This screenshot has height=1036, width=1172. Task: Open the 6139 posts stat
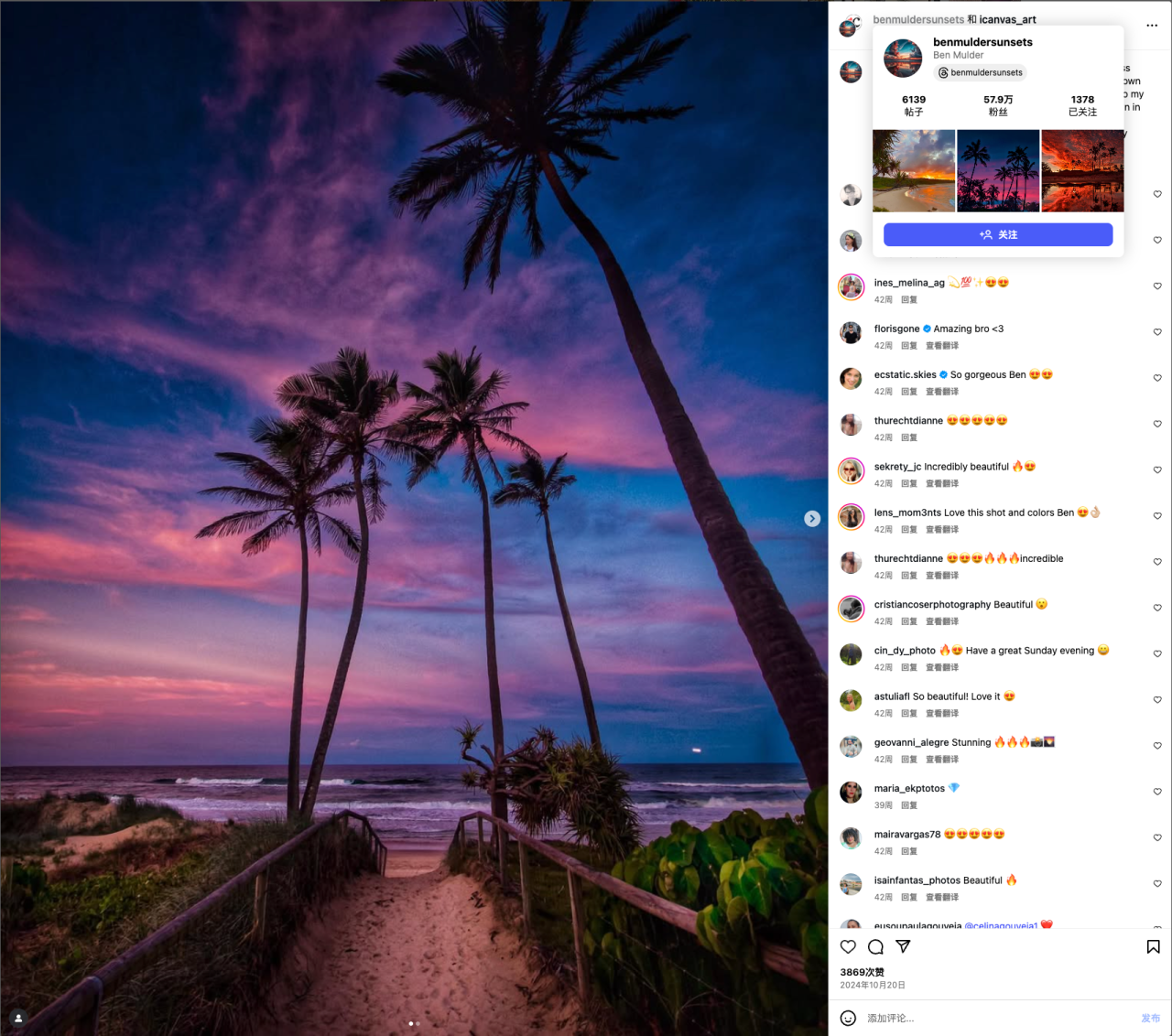point(914,105)
